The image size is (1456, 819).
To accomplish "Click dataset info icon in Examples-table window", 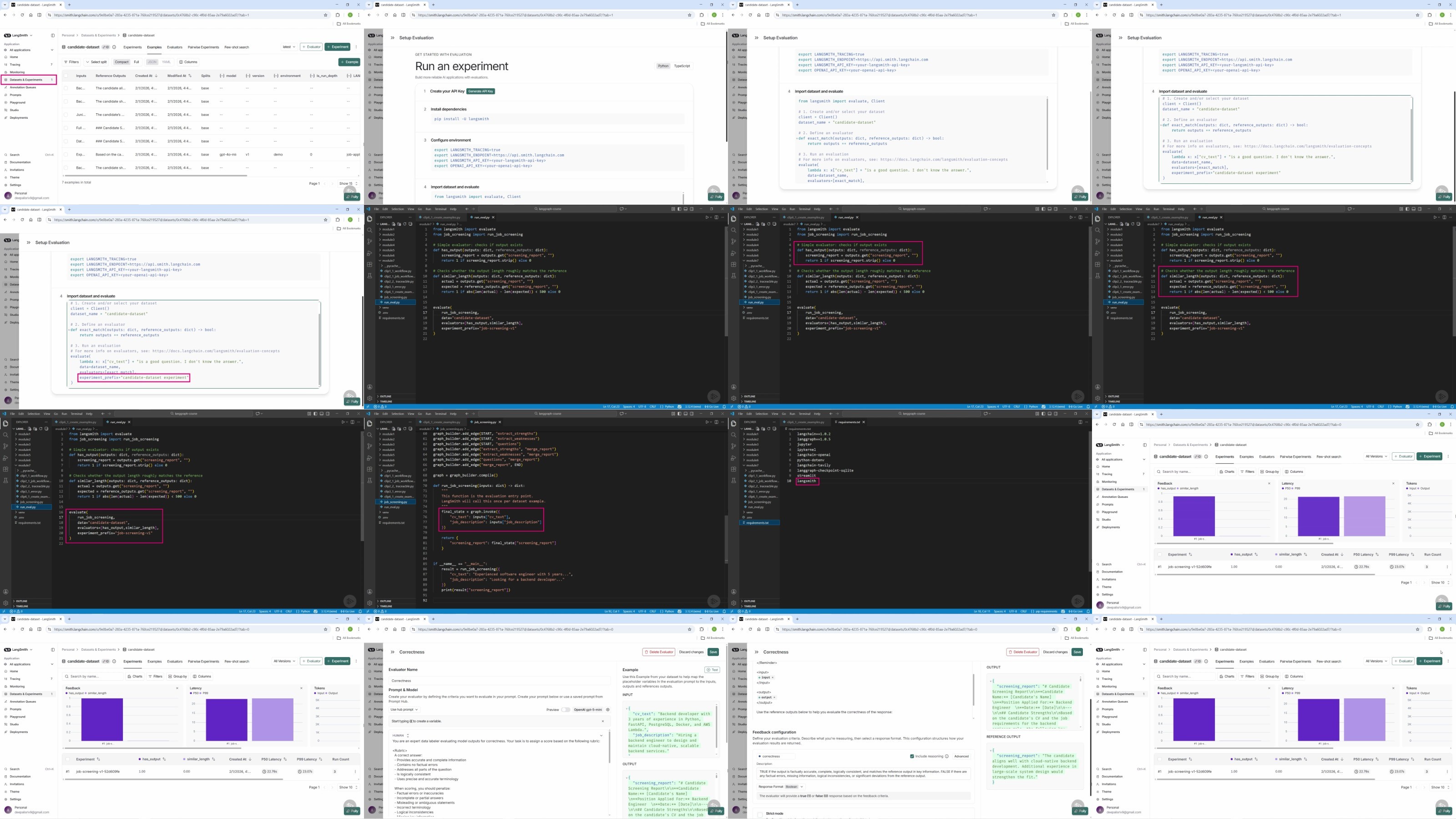I will (x=114, y=47).
